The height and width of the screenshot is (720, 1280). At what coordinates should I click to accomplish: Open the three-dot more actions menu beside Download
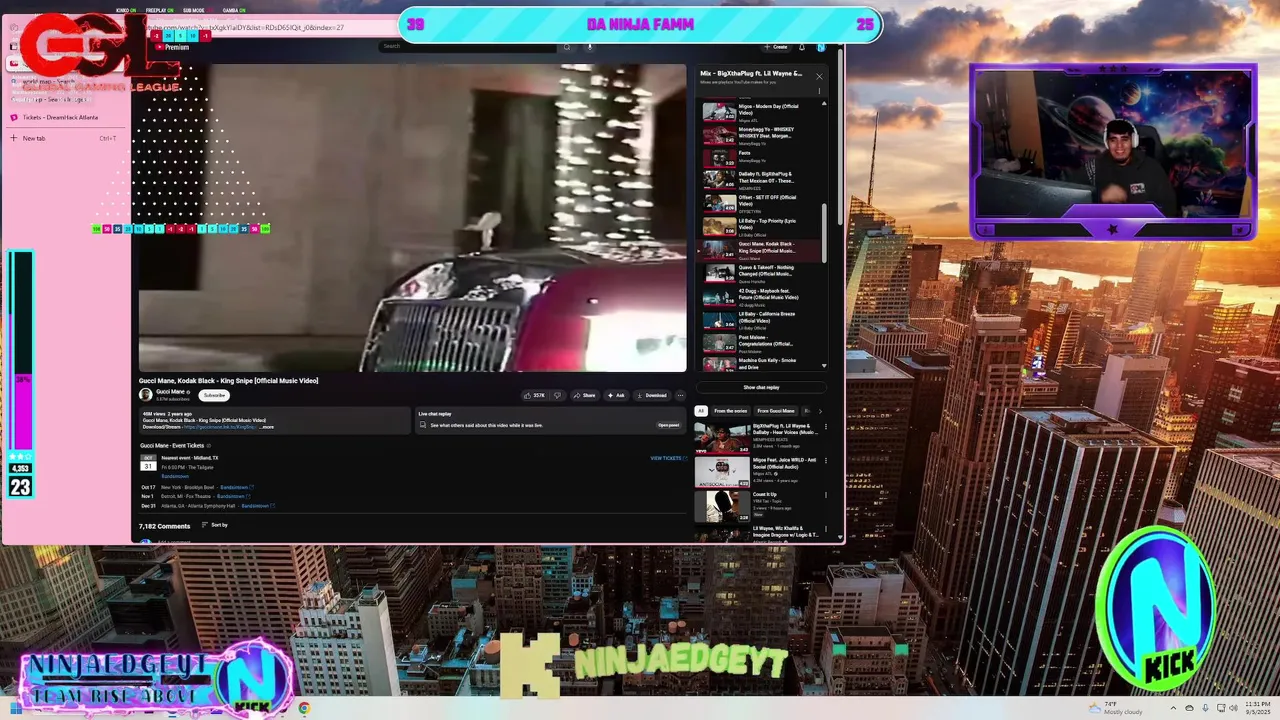click(680, 395)
